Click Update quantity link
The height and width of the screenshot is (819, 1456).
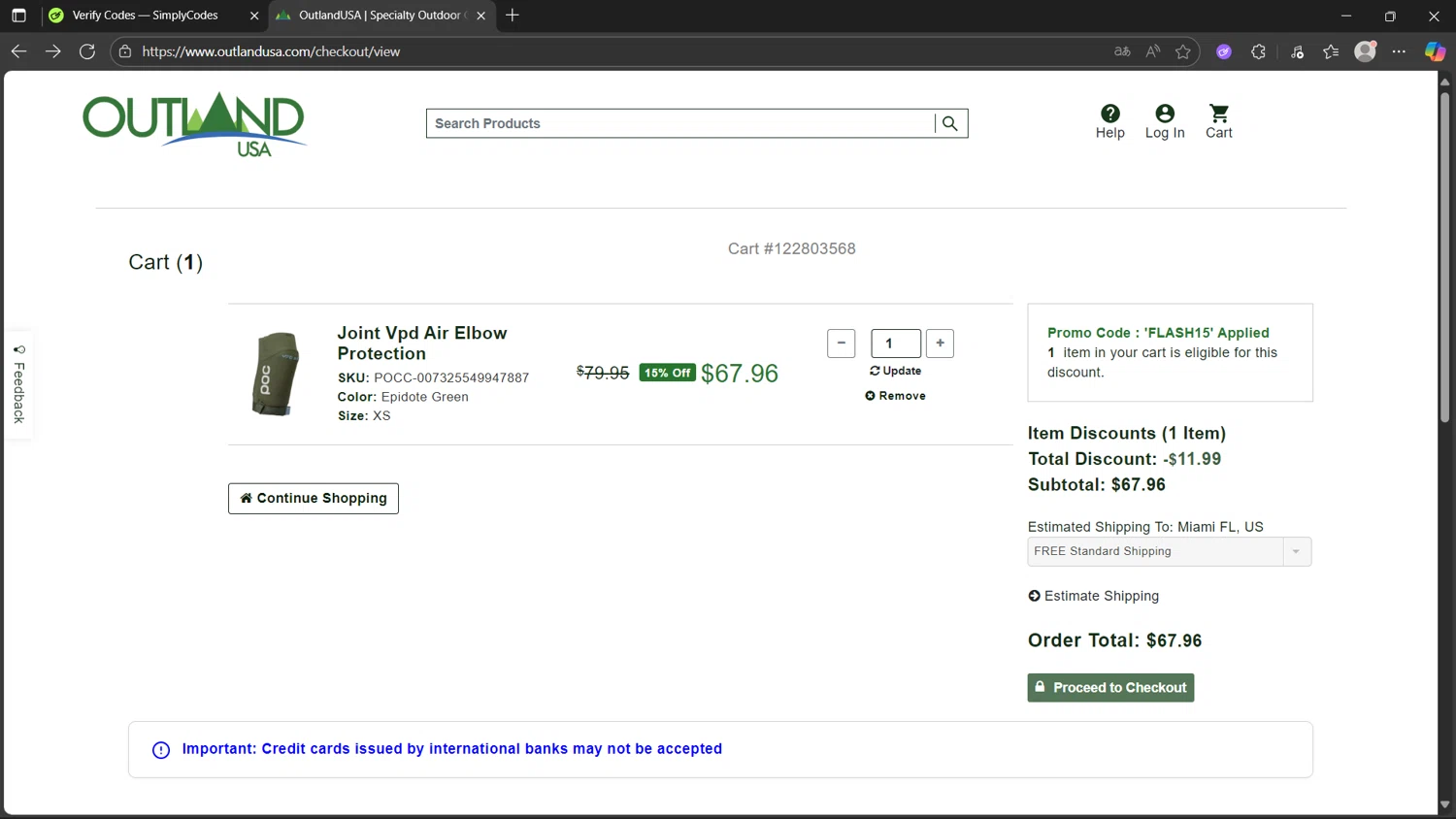pyautogui.click(x=895, y=371)
